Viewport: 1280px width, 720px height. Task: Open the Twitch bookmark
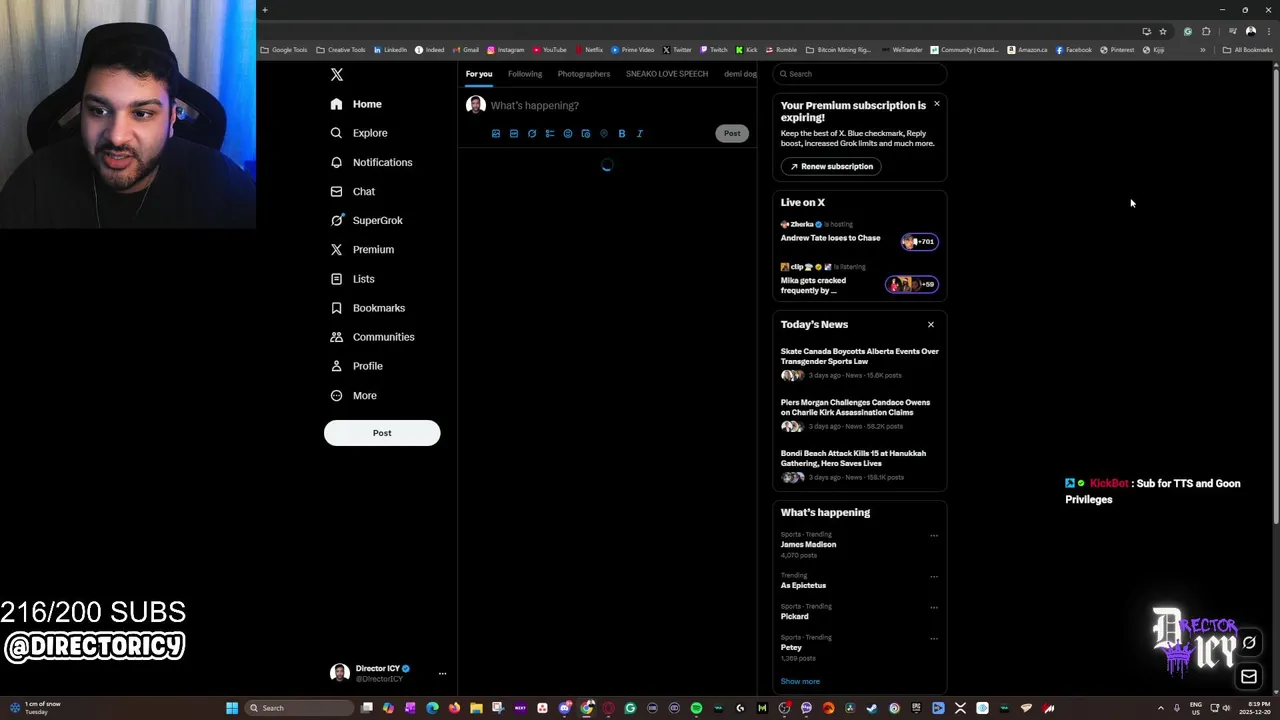pyautogui.click(x=714, y=50)
